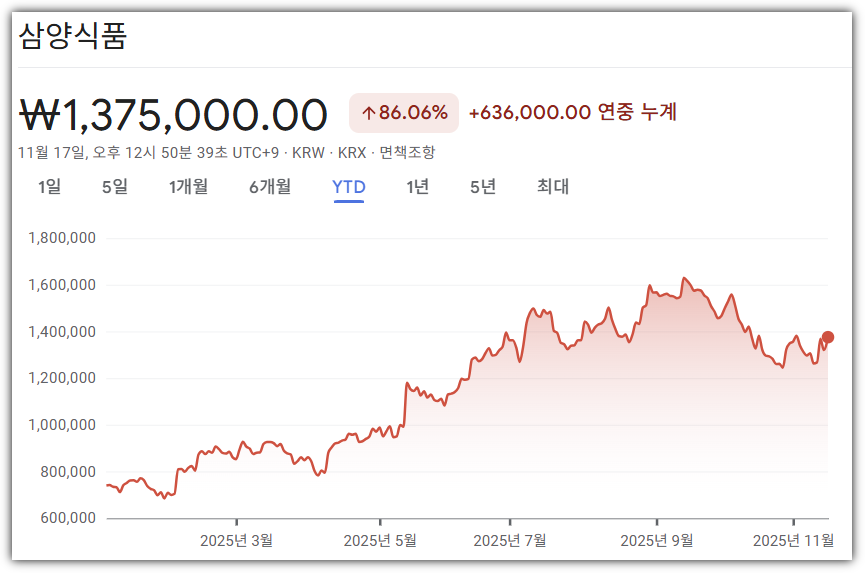Click the 2025년 5월 axis label

click(380, 540)
